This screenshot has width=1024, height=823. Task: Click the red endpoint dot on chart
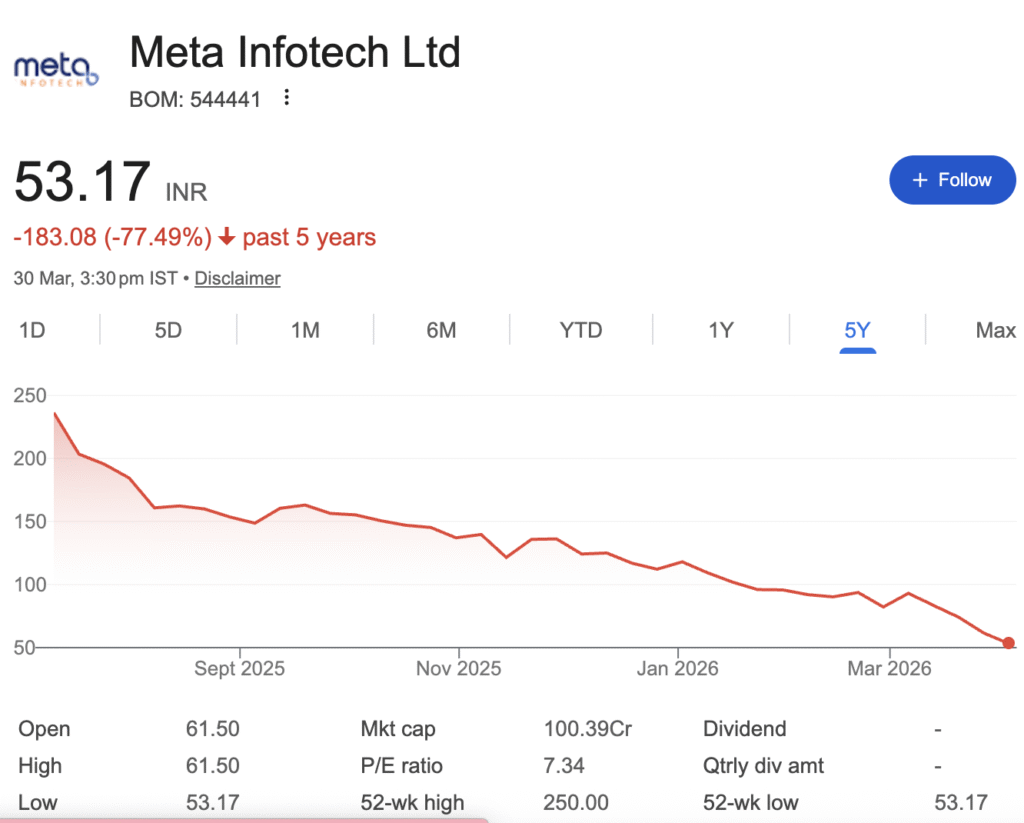click(1008, 643)
